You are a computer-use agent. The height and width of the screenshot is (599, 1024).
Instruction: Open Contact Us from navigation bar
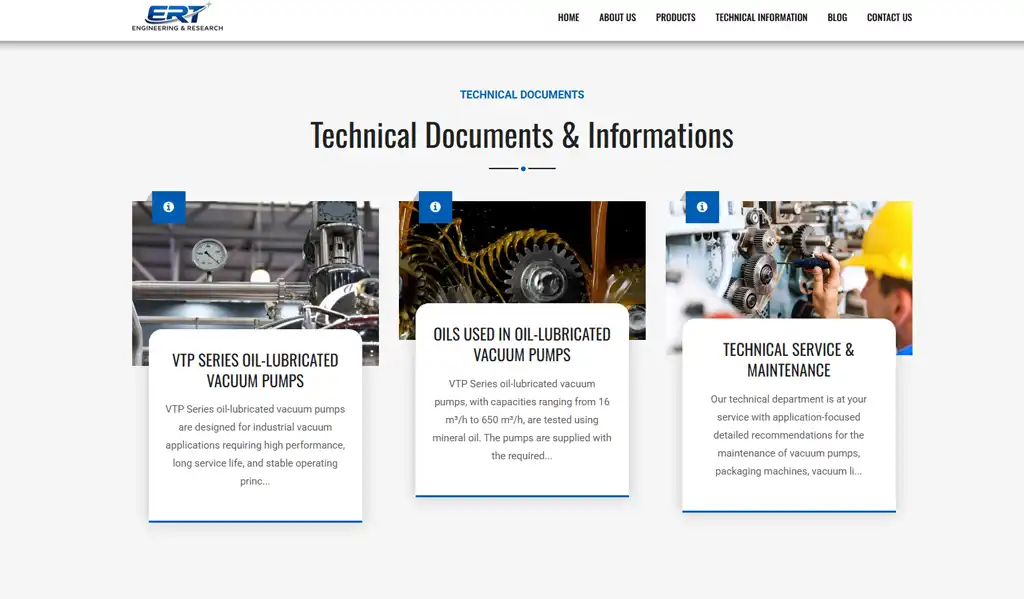tap(889, 18)
